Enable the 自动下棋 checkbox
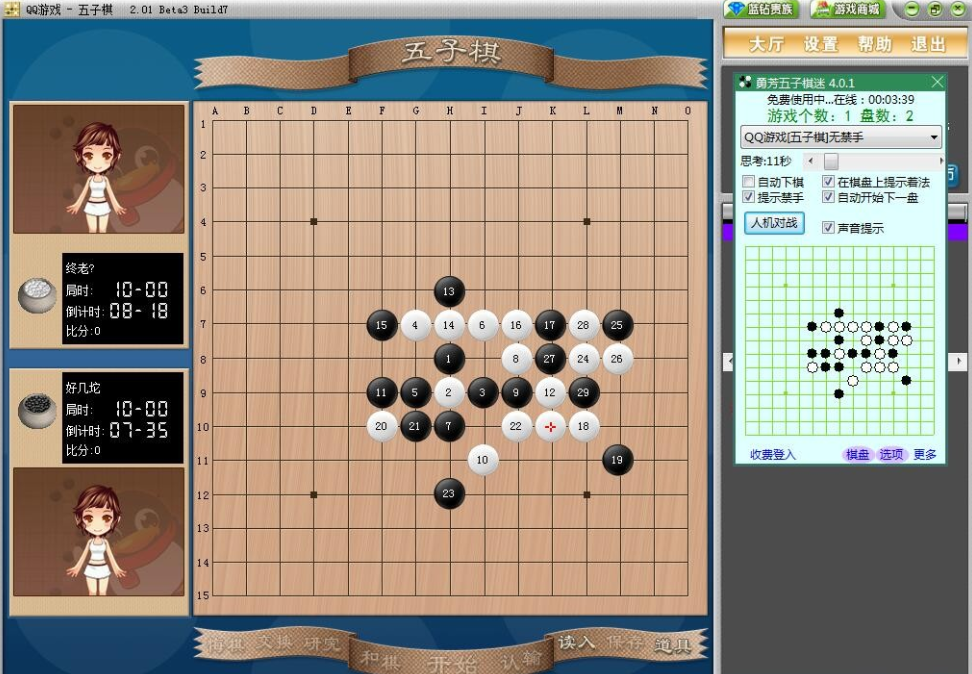 749,182
